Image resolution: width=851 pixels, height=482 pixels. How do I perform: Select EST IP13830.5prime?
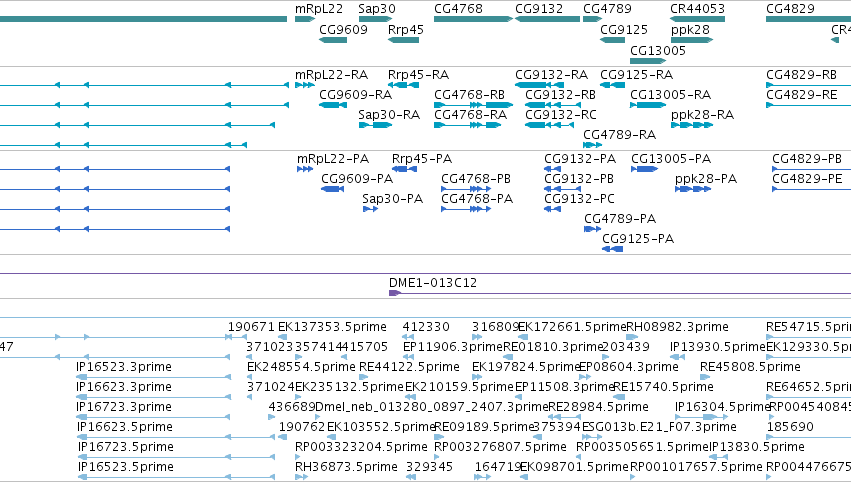coord(757,447)
